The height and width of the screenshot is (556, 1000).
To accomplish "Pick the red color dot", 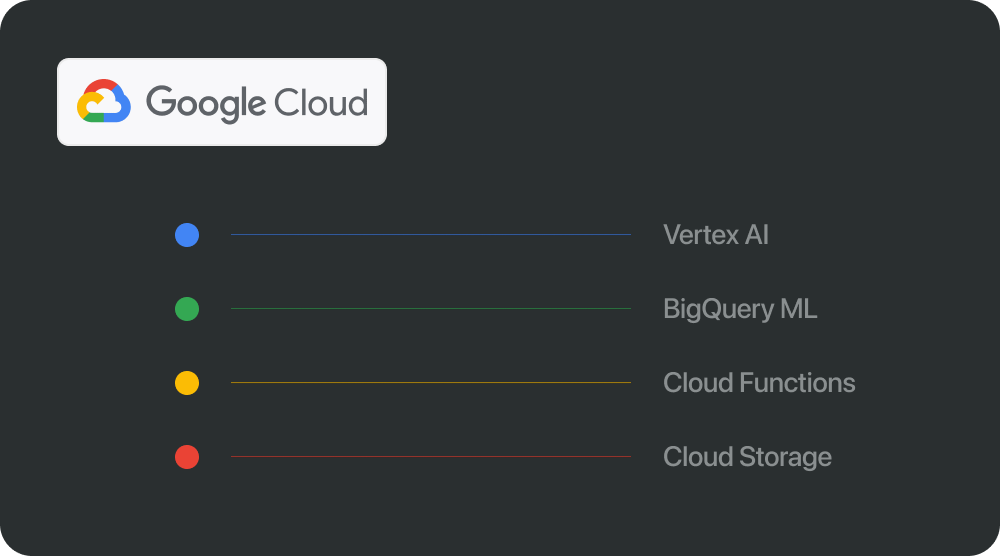I will point(187,457).
